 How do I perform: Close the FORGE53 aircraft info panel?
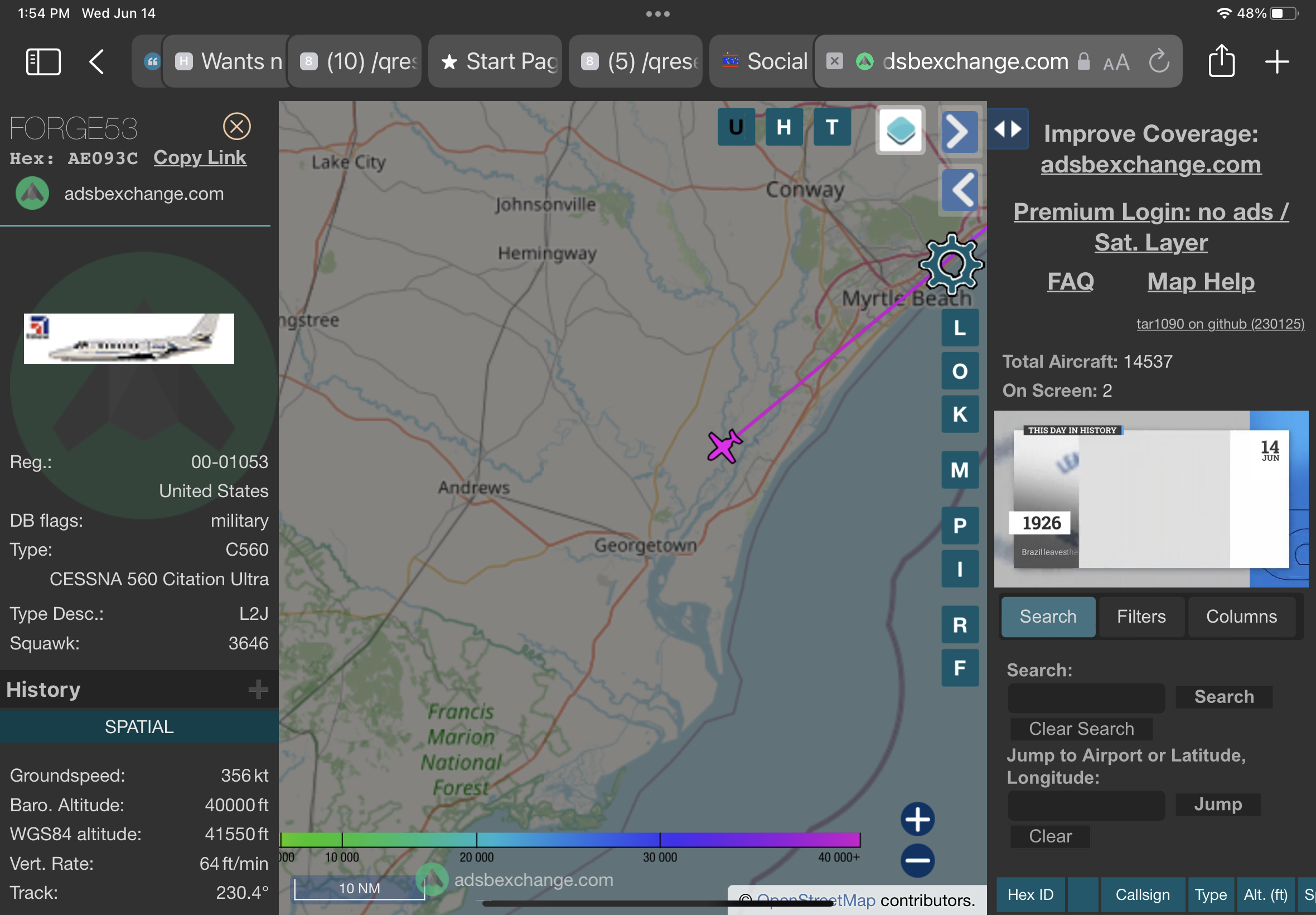[x=236, y=127]
